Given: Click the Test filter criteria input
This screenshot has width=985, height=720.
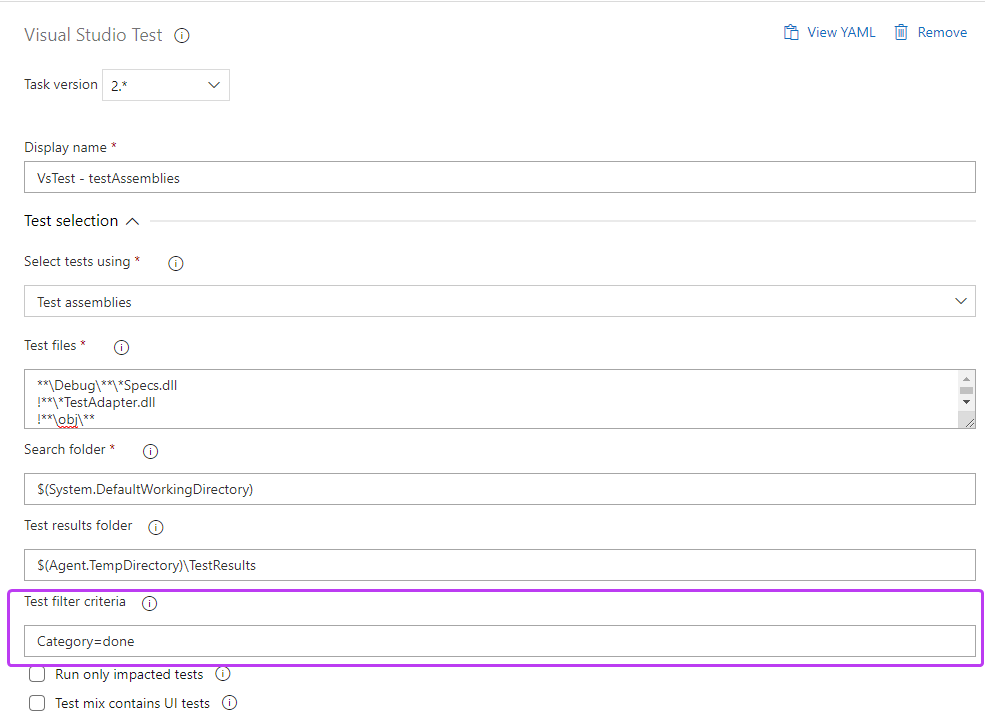Looking at the screenshot, I should [499, 641].
